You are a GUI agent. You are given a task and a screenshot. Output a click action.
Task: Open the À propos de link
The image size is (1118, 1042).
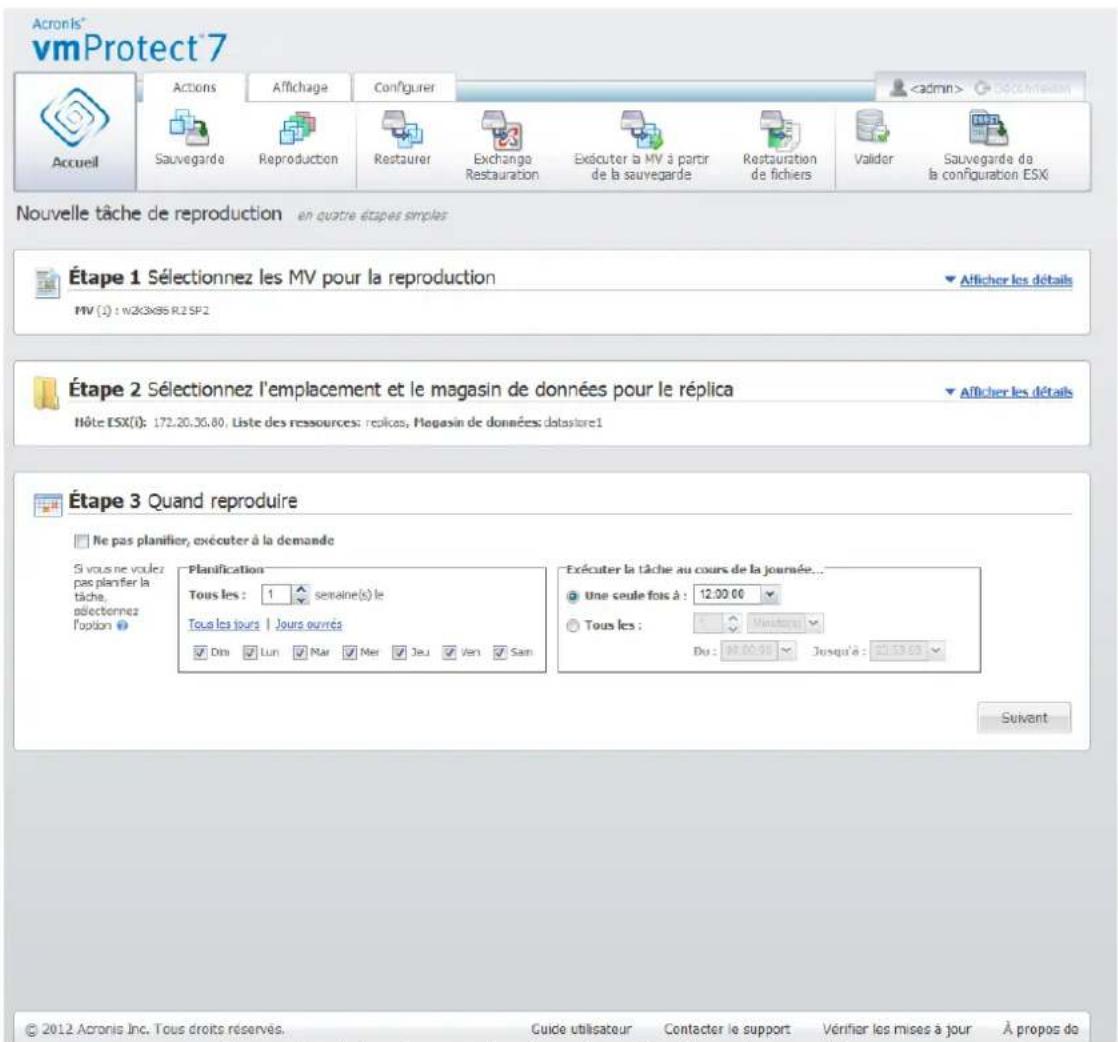point(1040,1029)
